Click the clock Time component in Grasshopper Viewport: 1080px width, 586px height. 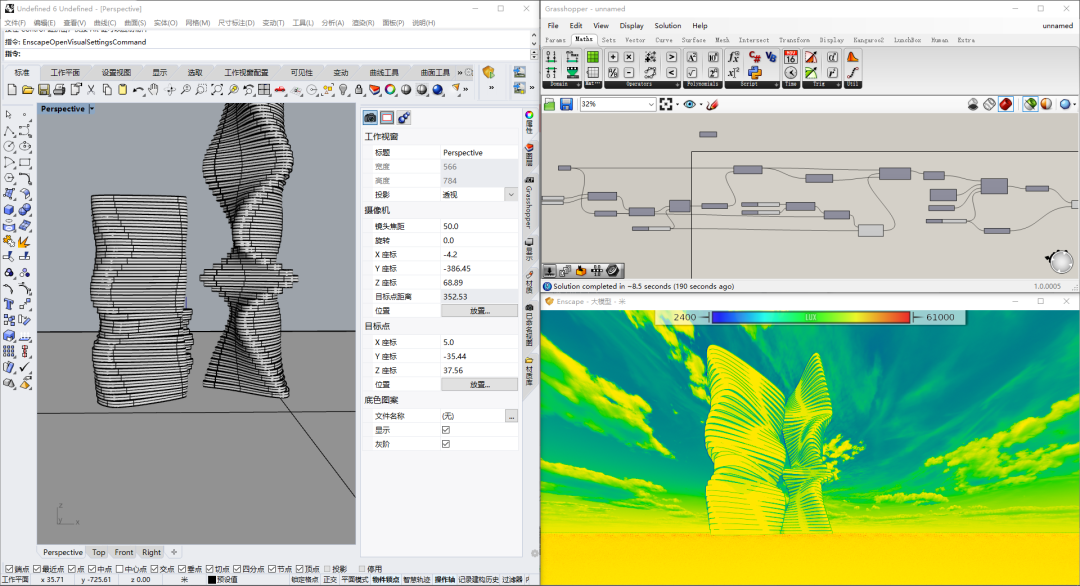tap(791, 72)
